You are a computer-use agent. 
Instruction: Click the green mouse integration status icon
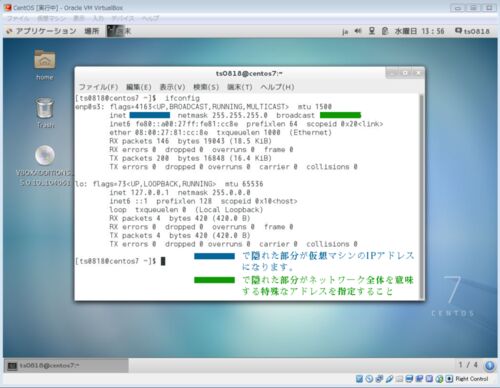pos(439,379)
